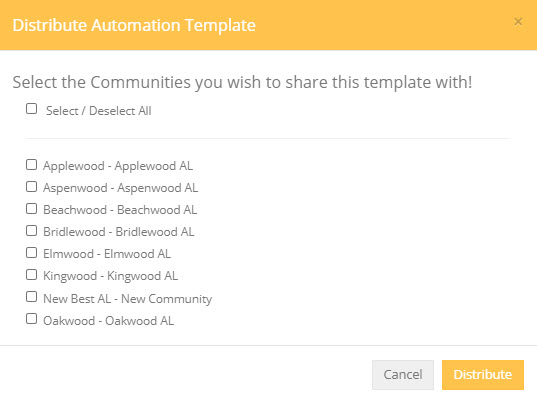Click the Cancel button
537x401 pixels.
click(403, 375)
